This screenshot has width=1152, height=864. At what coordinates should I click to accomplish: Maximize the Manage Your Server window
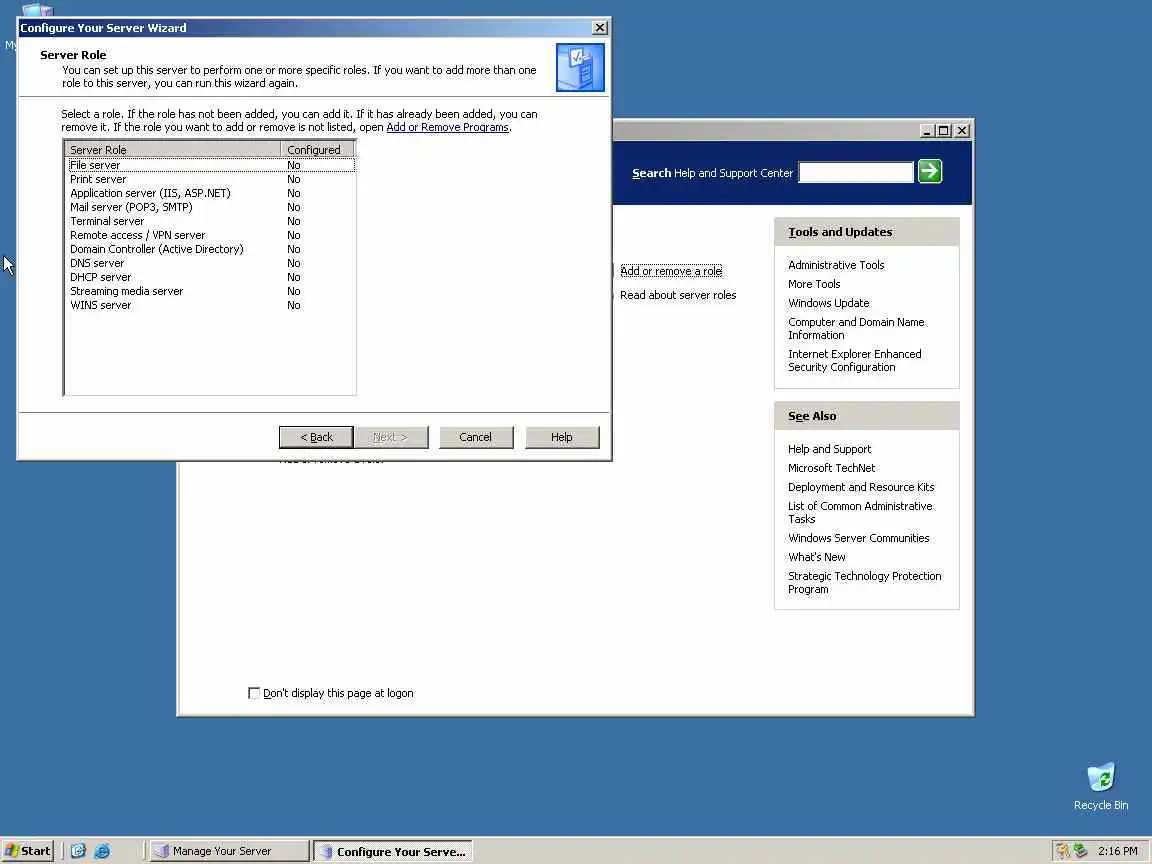tap(944, 131)
